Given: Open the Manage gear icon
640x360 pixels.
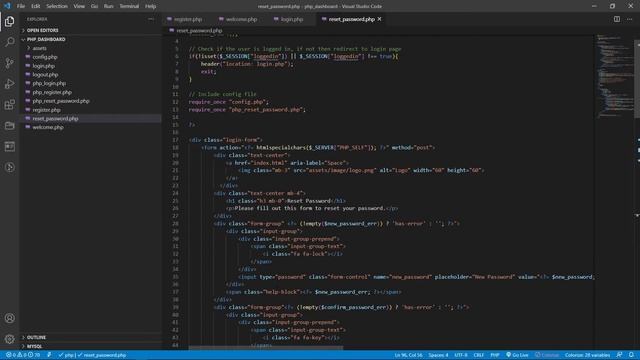Looking at the screenshot, I should [x=9, y=339].
